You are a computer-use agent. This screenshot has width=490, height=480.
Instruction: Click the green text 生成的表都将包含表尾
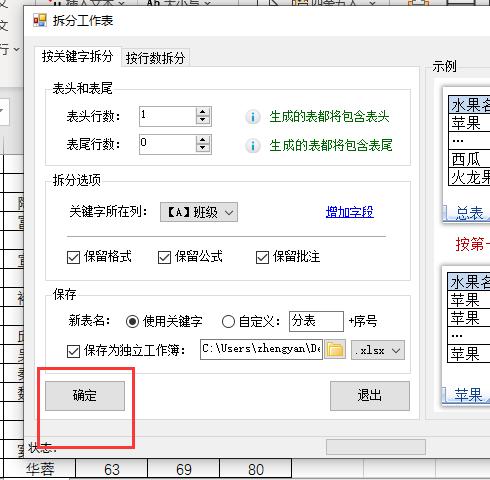[331, 145]
